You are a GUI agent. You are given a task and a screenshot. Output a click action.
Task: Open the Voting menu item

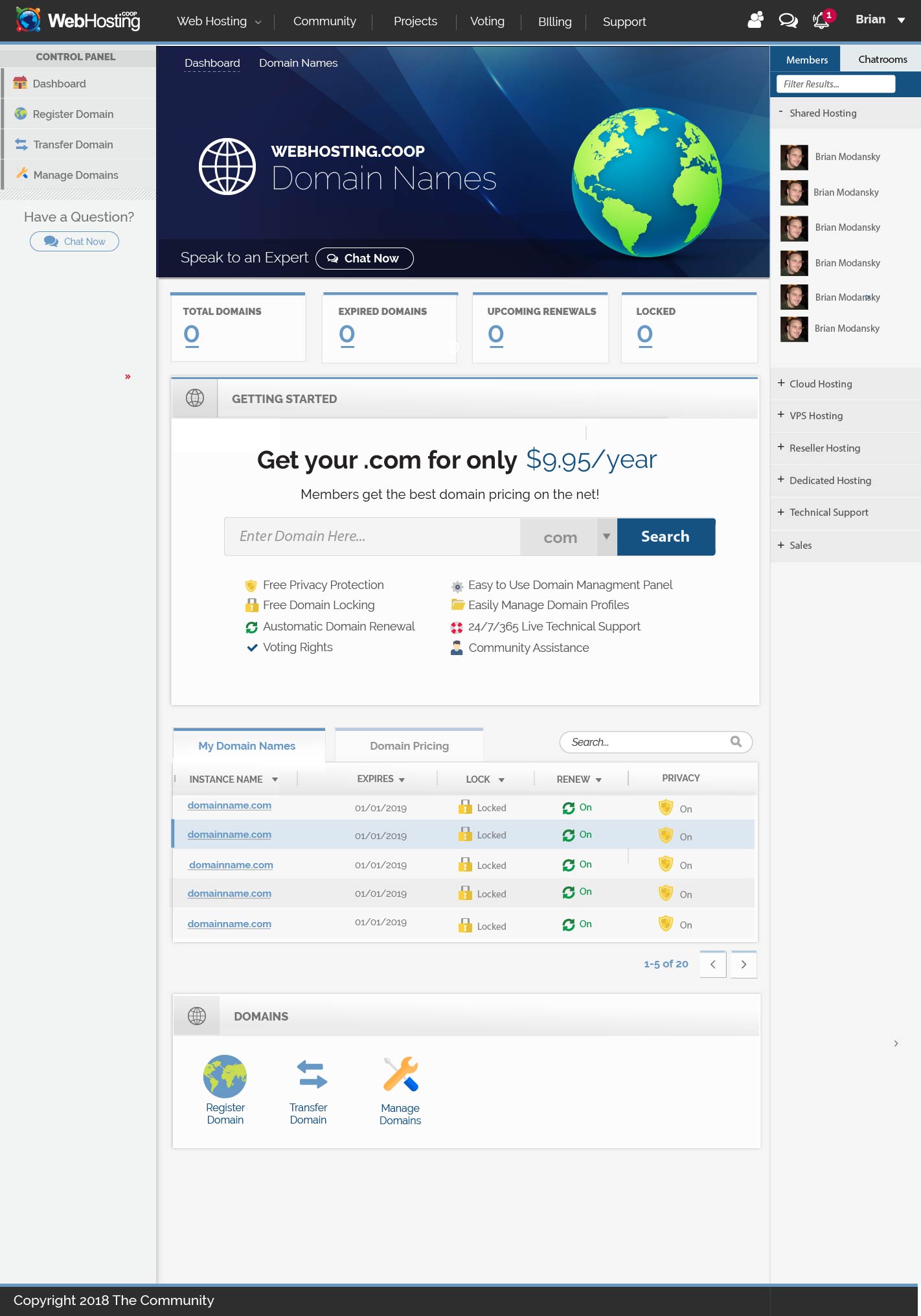487,21
